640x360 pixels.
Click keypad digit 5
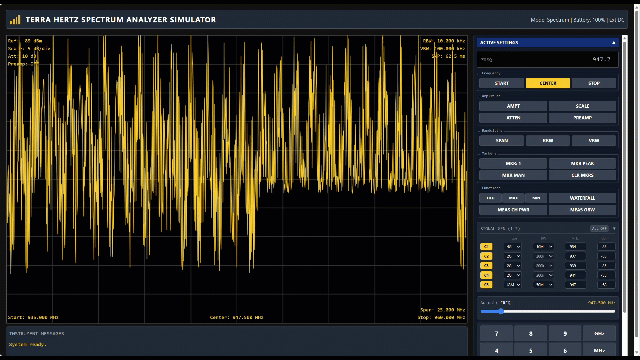click(x=531, y=351)
